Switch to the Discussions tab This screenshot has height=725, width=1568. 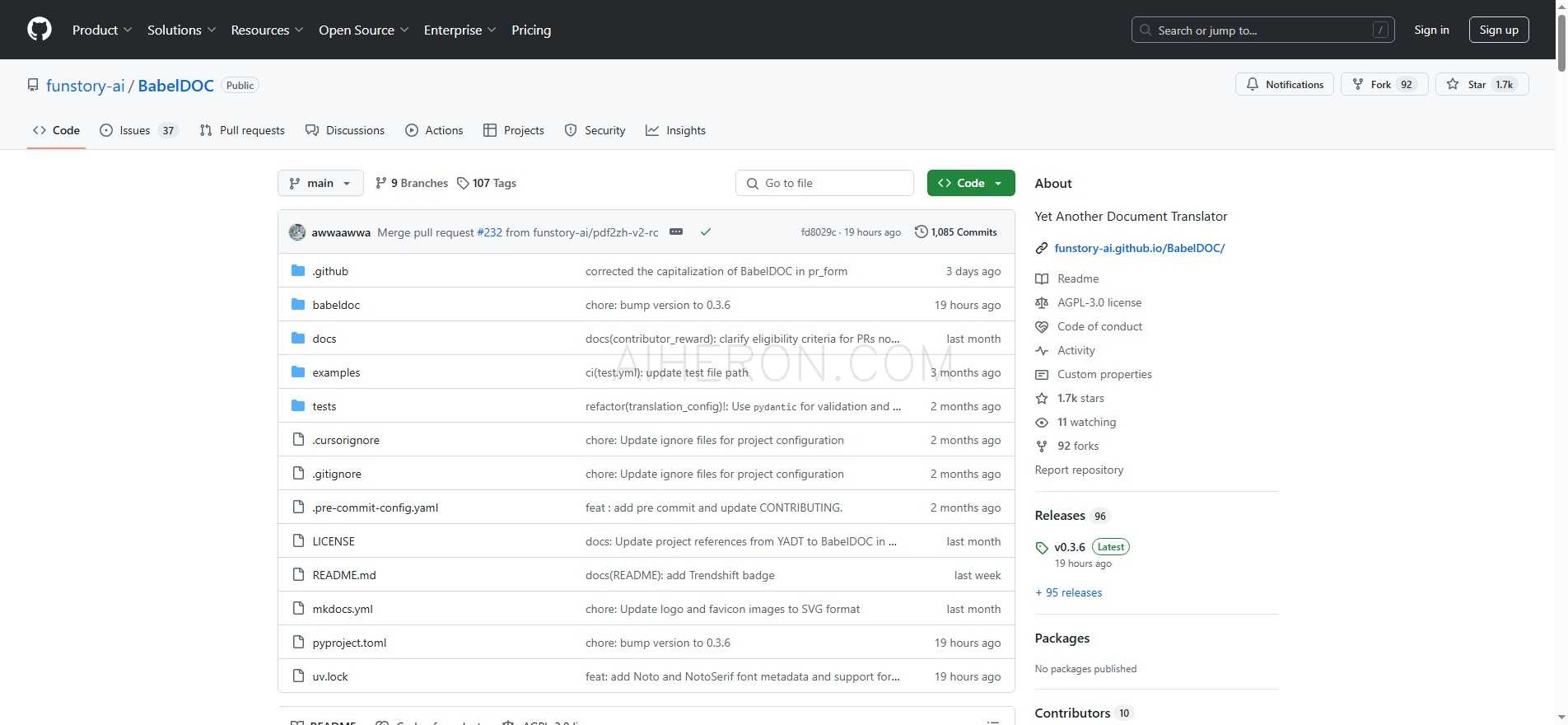tap(345, 130)
